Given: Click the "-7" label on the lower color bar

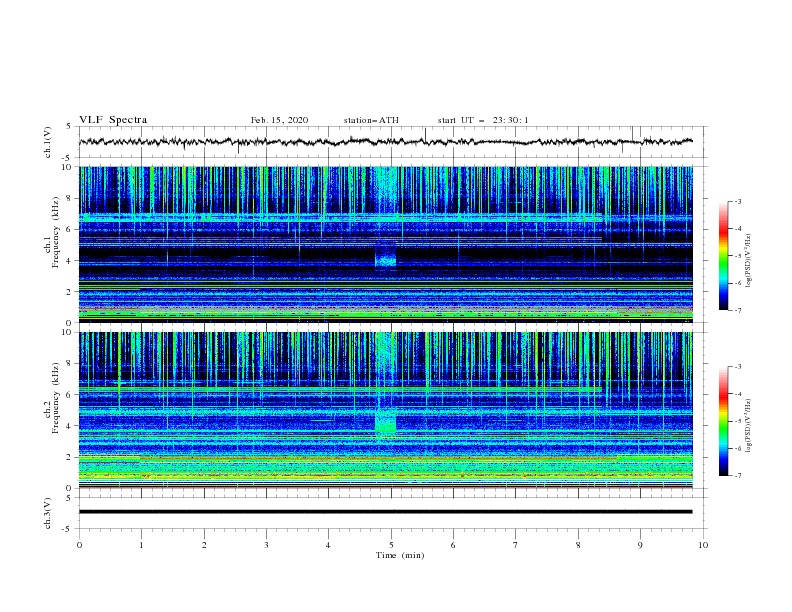Looking at the screenshot, I should (x=738, y=475).
